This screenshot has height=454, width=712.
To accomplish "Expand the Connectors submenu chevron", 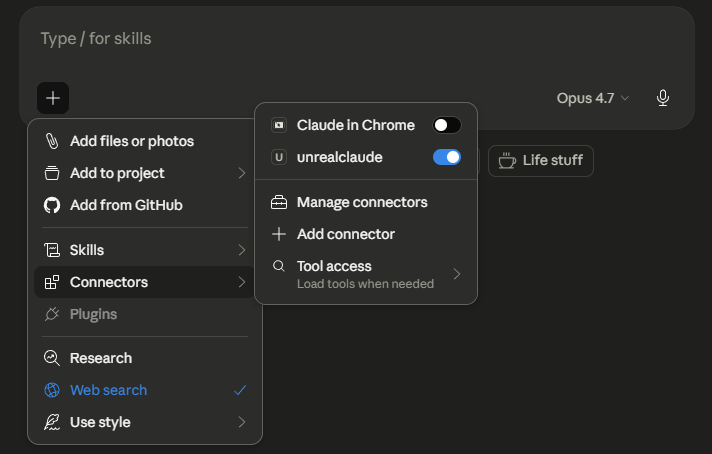I will click(242, 282).
